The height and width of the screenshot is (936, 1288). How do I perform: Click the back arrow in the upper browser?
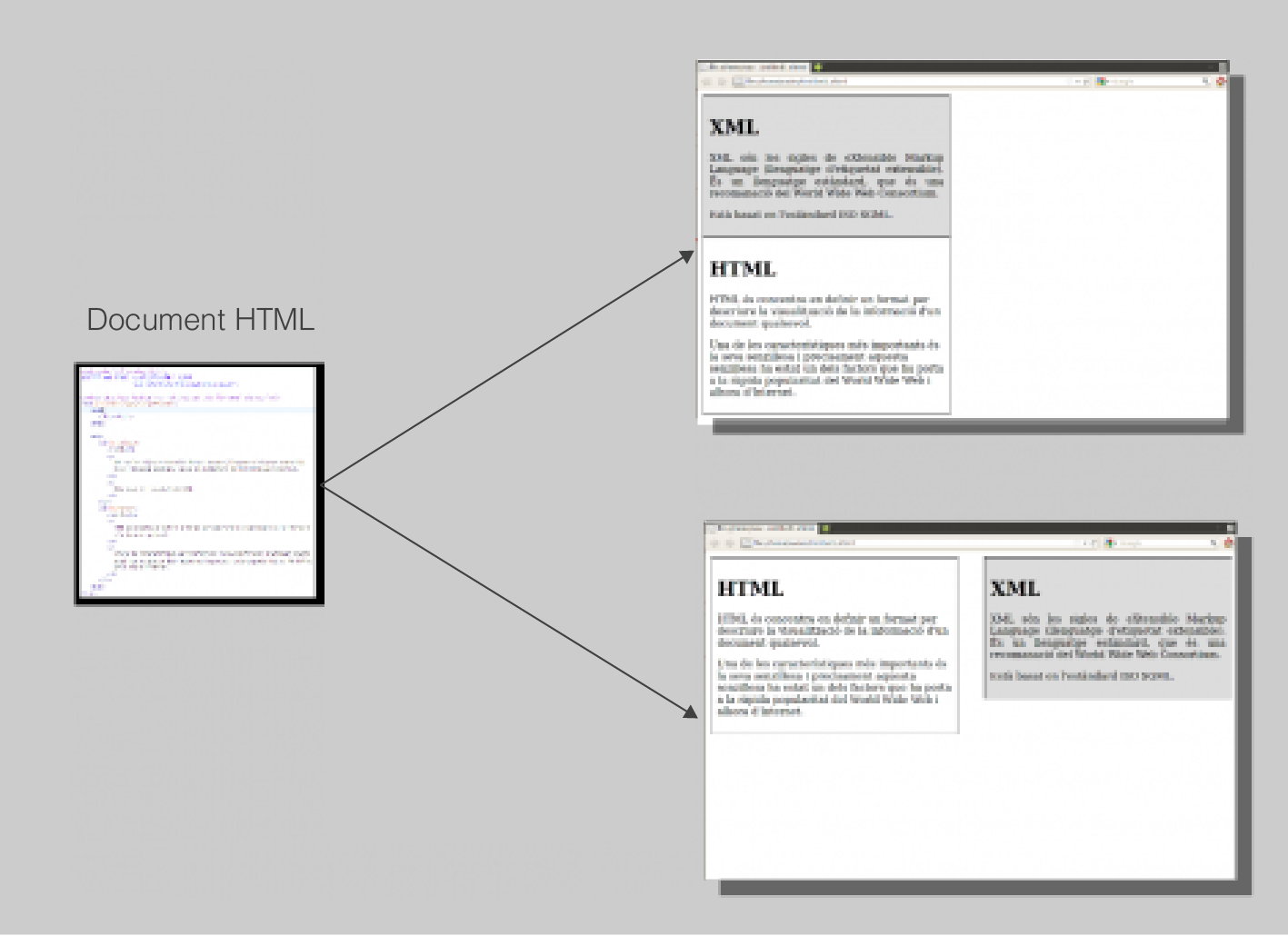pos(706,81)
